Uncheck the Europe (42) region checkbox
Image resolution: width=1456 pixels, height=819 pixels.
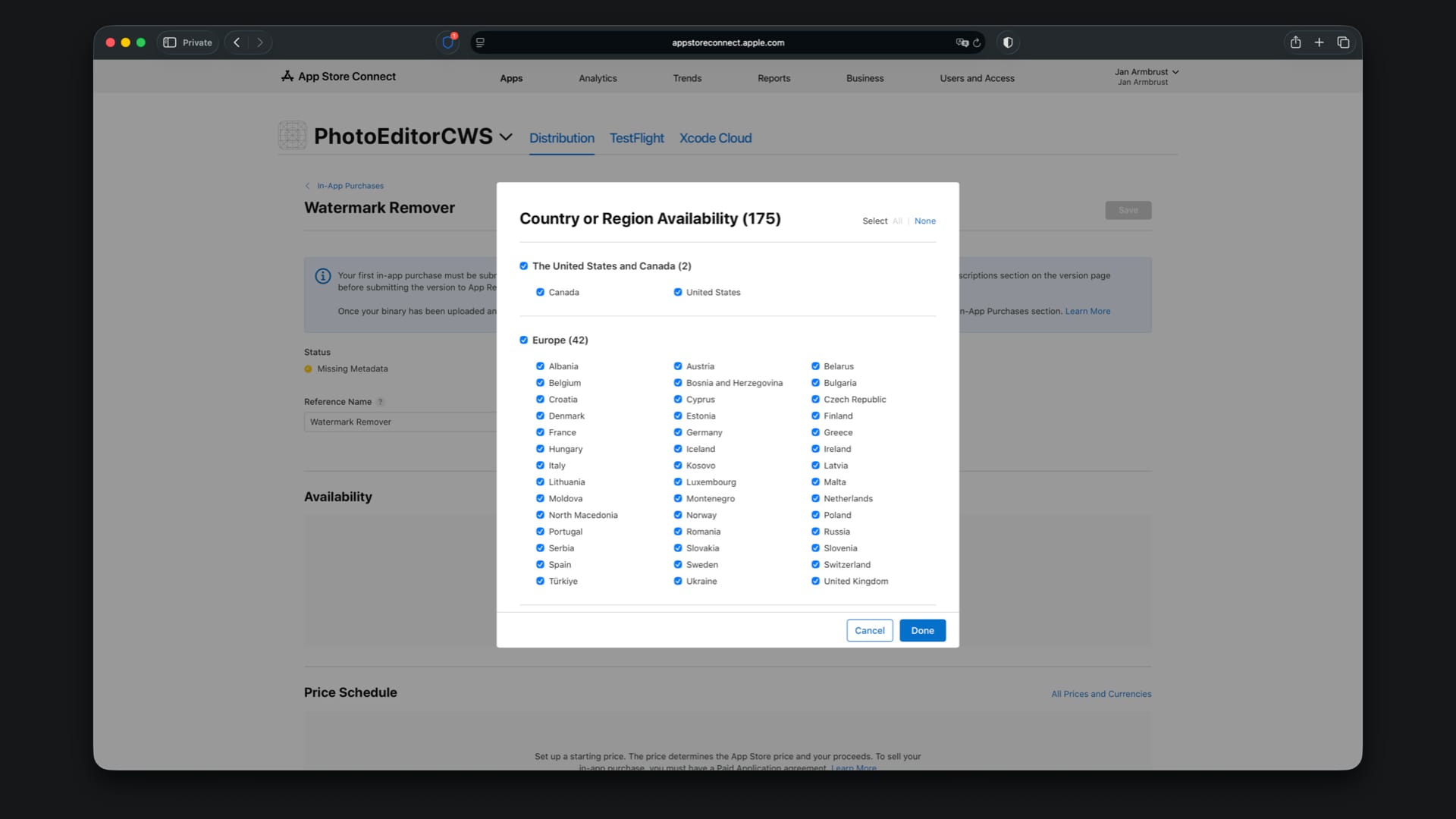point(523,340)
